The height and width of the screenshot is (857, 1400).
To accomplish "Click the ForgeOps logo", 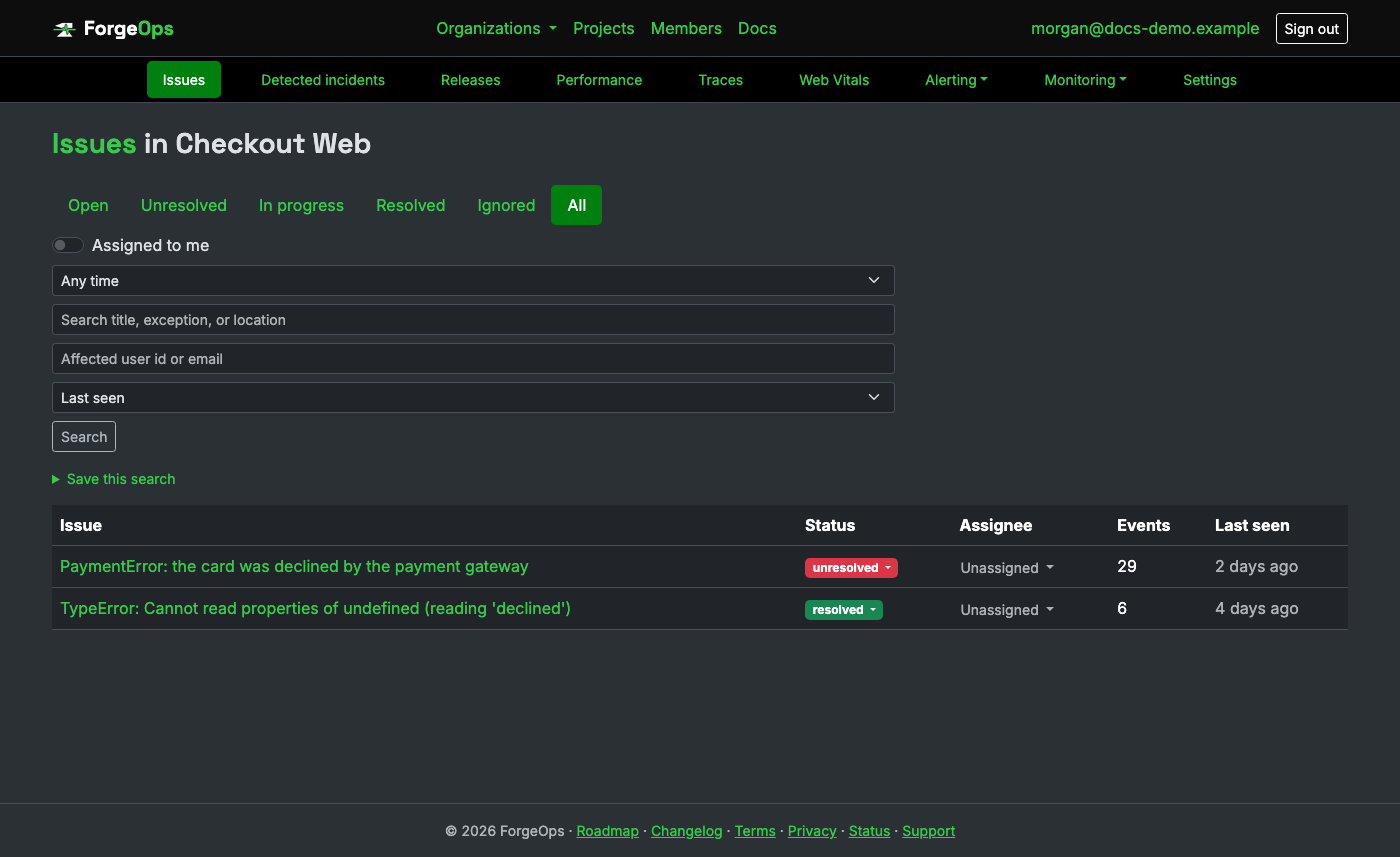I will (113, 29).
